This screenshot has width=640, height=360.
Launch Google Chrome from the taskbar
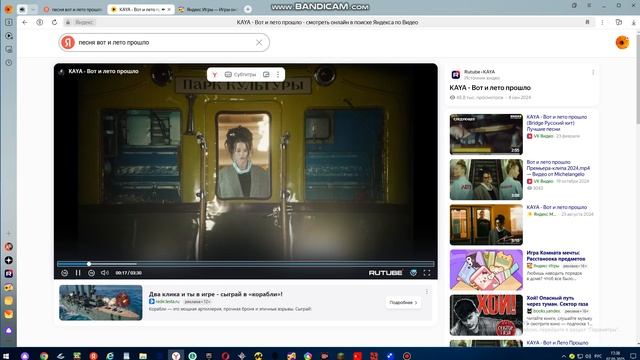[x=44, y=356]
